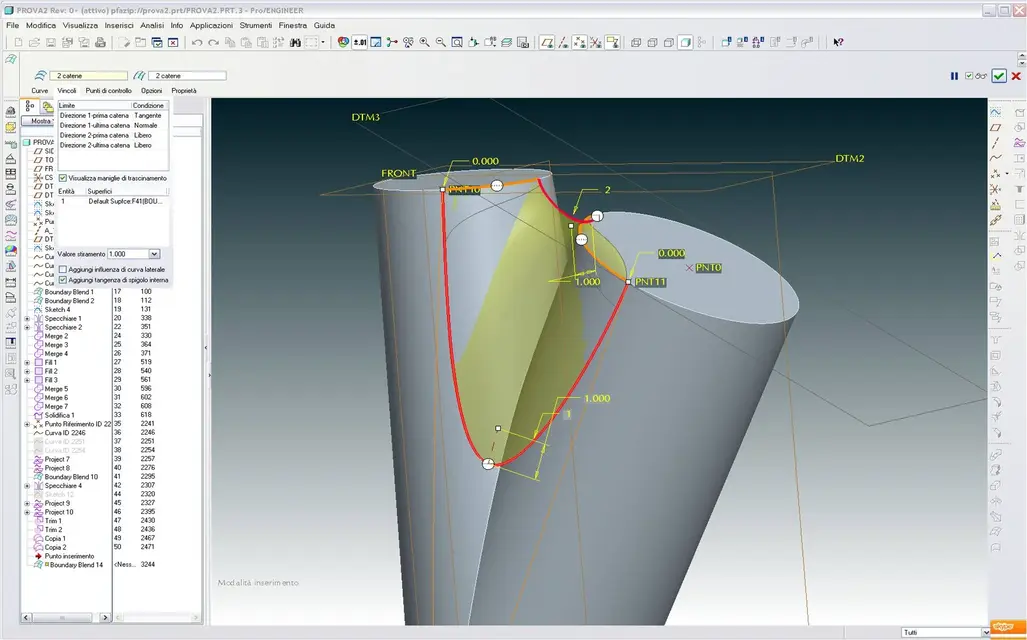The width and height of the screenshot is (1027, 640).
Task: Click the Zoom In magnifier icon
Action: coord(424,42)
